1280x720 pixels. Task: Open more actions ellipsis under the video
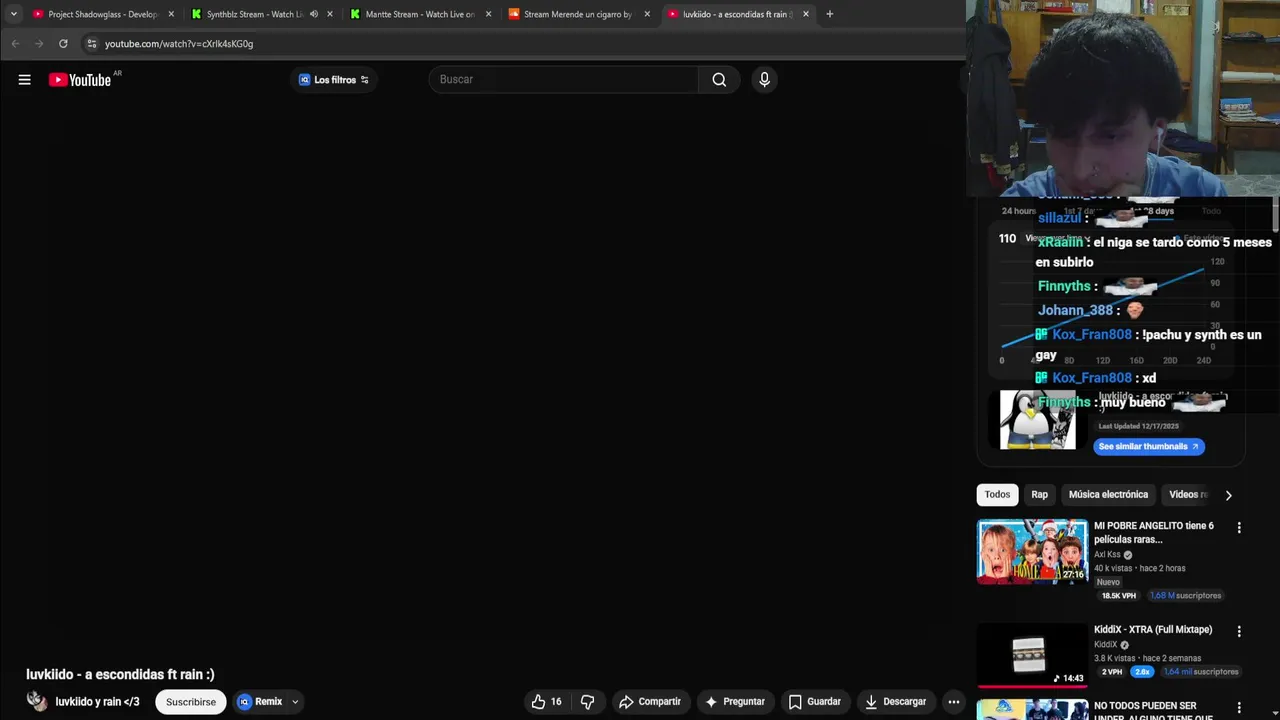coord(954,702)
